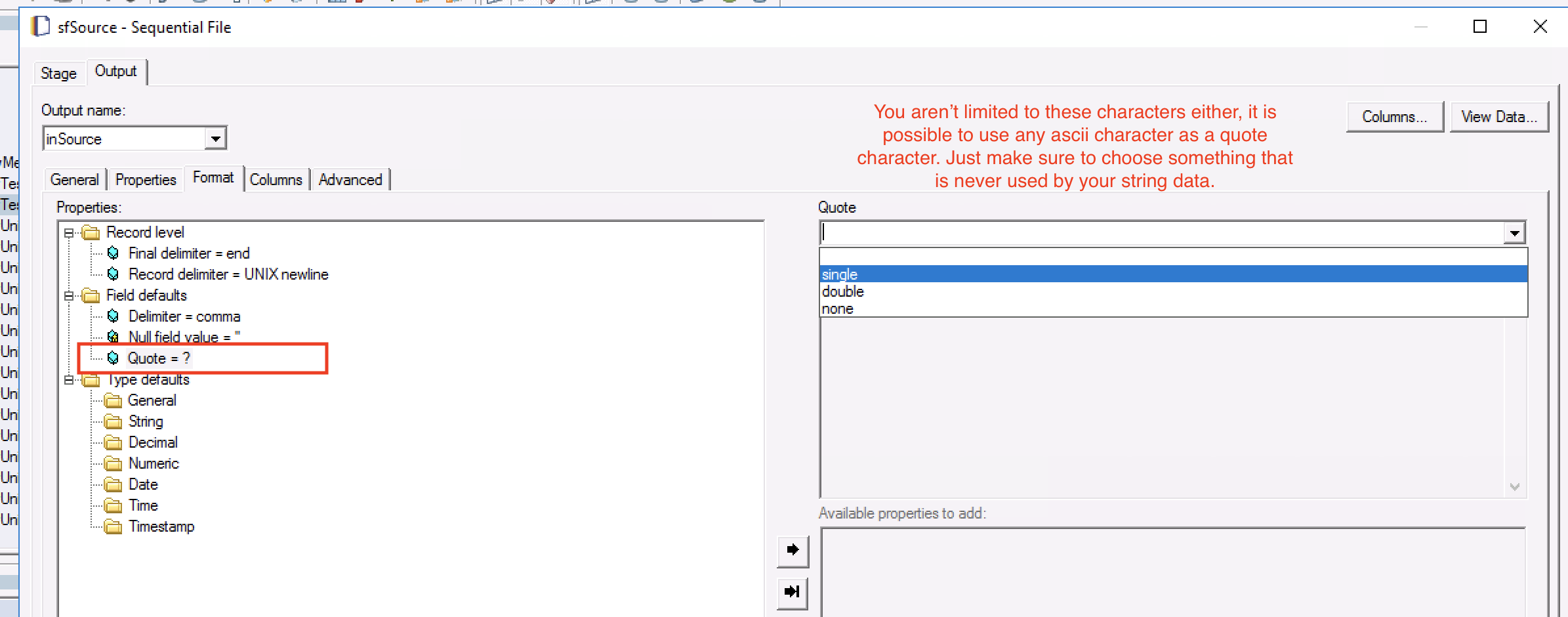Click in the Quote input field
1568x617 pixels.
point(1115,232)
